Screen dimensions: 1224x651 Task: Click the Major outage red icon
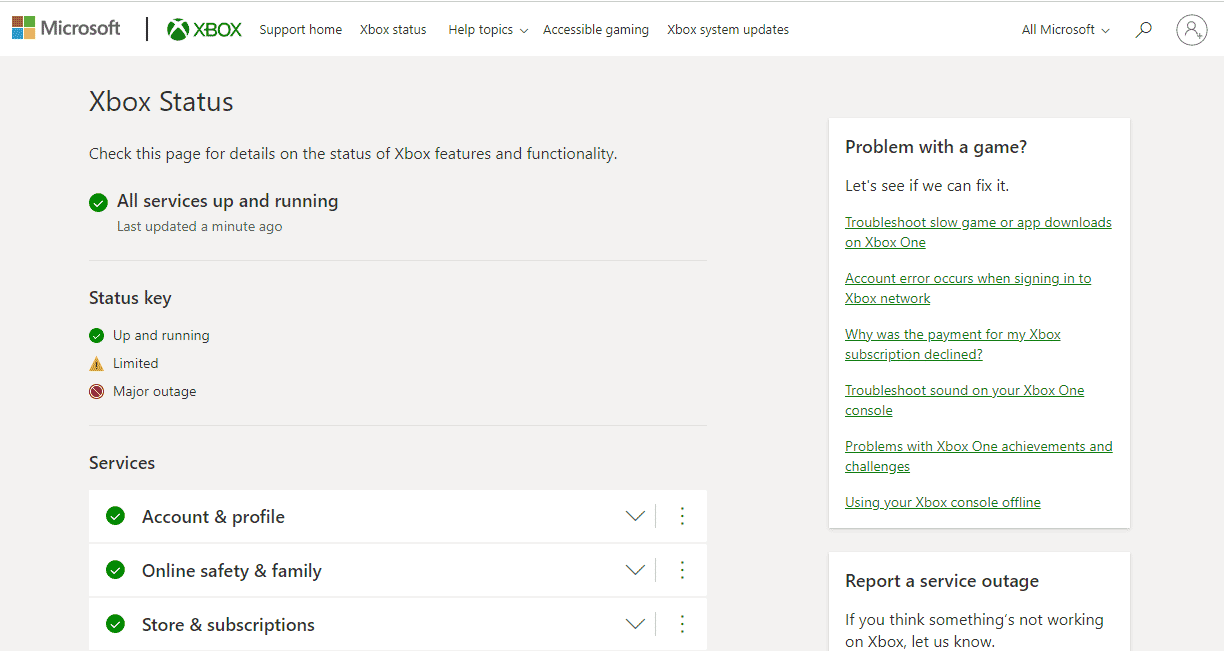[96, 392]
